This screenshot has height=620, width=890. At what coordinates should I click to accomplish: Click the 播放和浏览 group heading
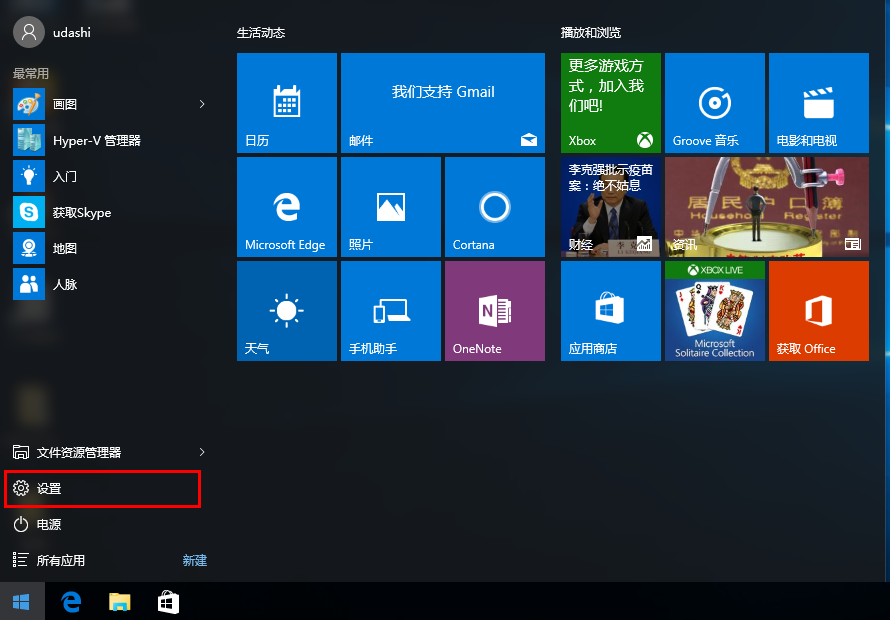coord(591,33)
